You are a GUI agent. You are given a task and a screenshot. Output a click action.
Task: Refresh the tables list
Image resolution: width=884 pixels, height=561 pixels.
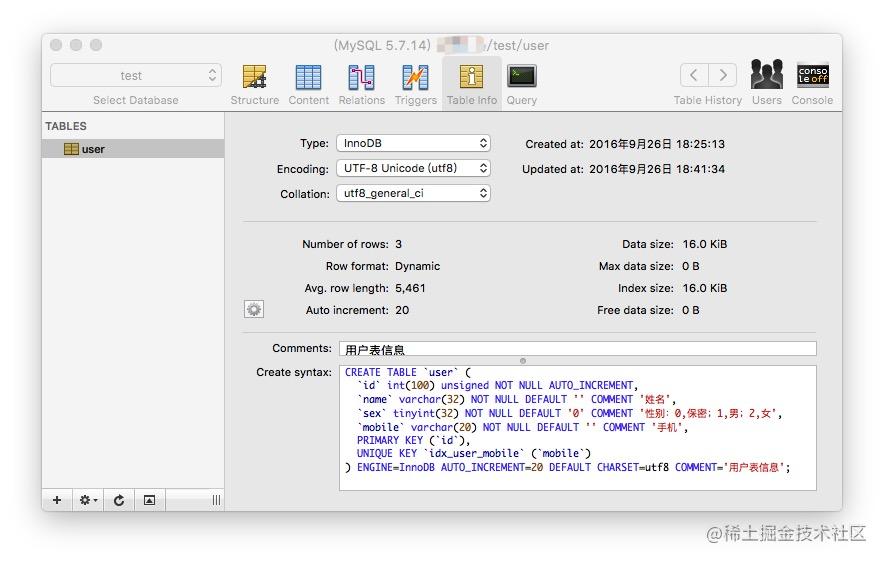(x=119, y=500)
